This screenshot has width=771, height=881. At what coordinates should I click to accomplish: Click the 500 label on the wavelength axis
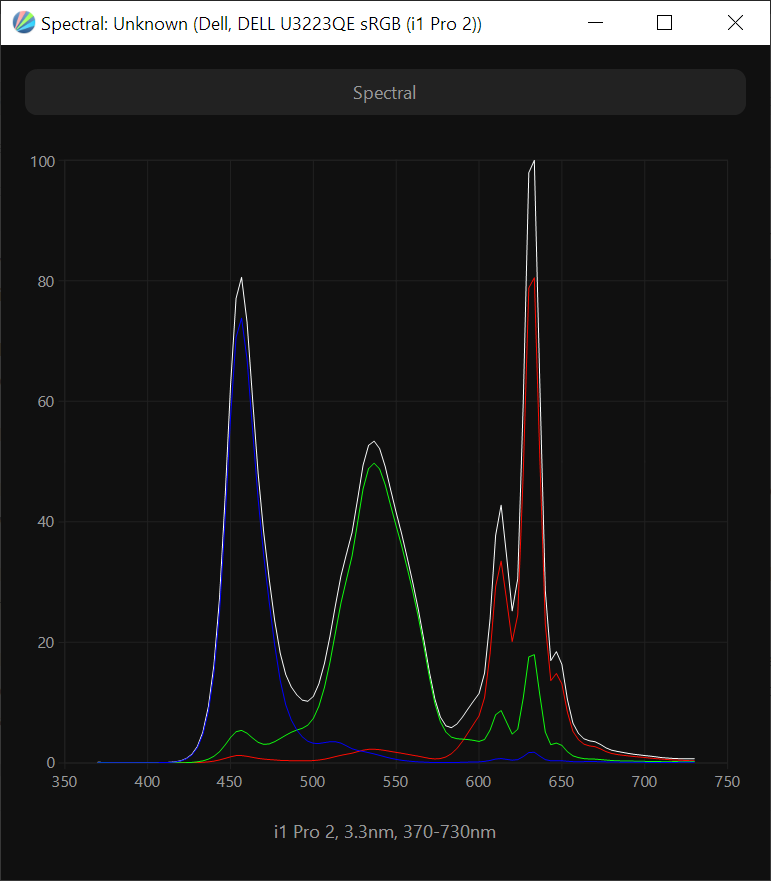coord(313,782)
